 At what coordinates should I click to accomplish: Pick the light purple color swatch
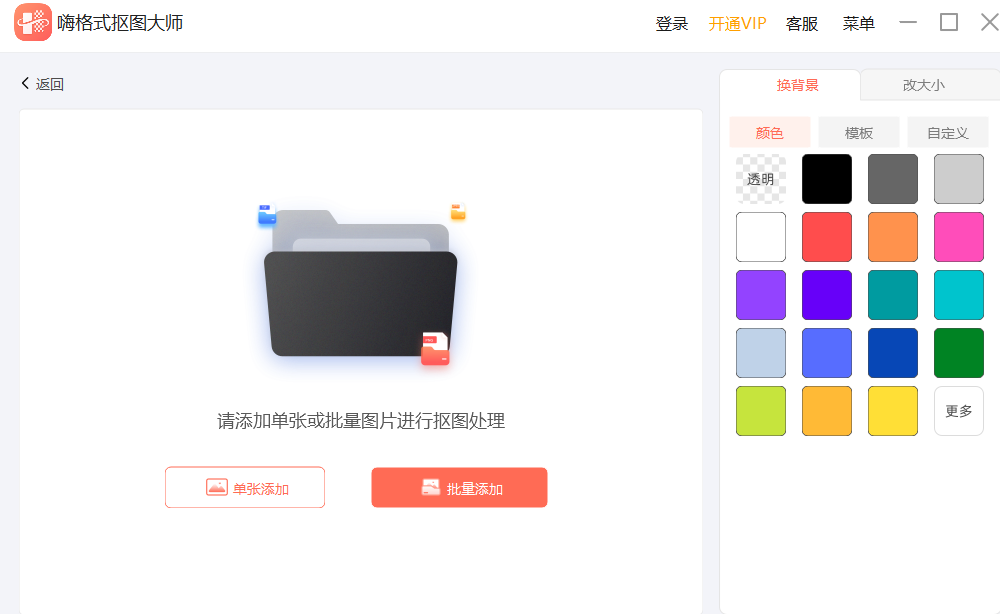click(x=761, y=295)
